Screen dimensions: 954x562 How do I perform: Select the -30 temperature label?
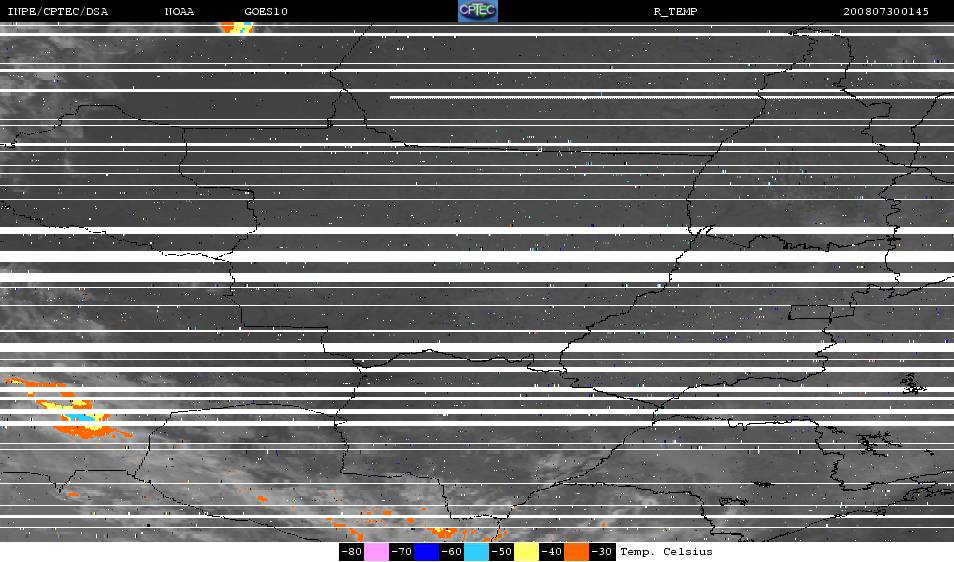(602, 552)
